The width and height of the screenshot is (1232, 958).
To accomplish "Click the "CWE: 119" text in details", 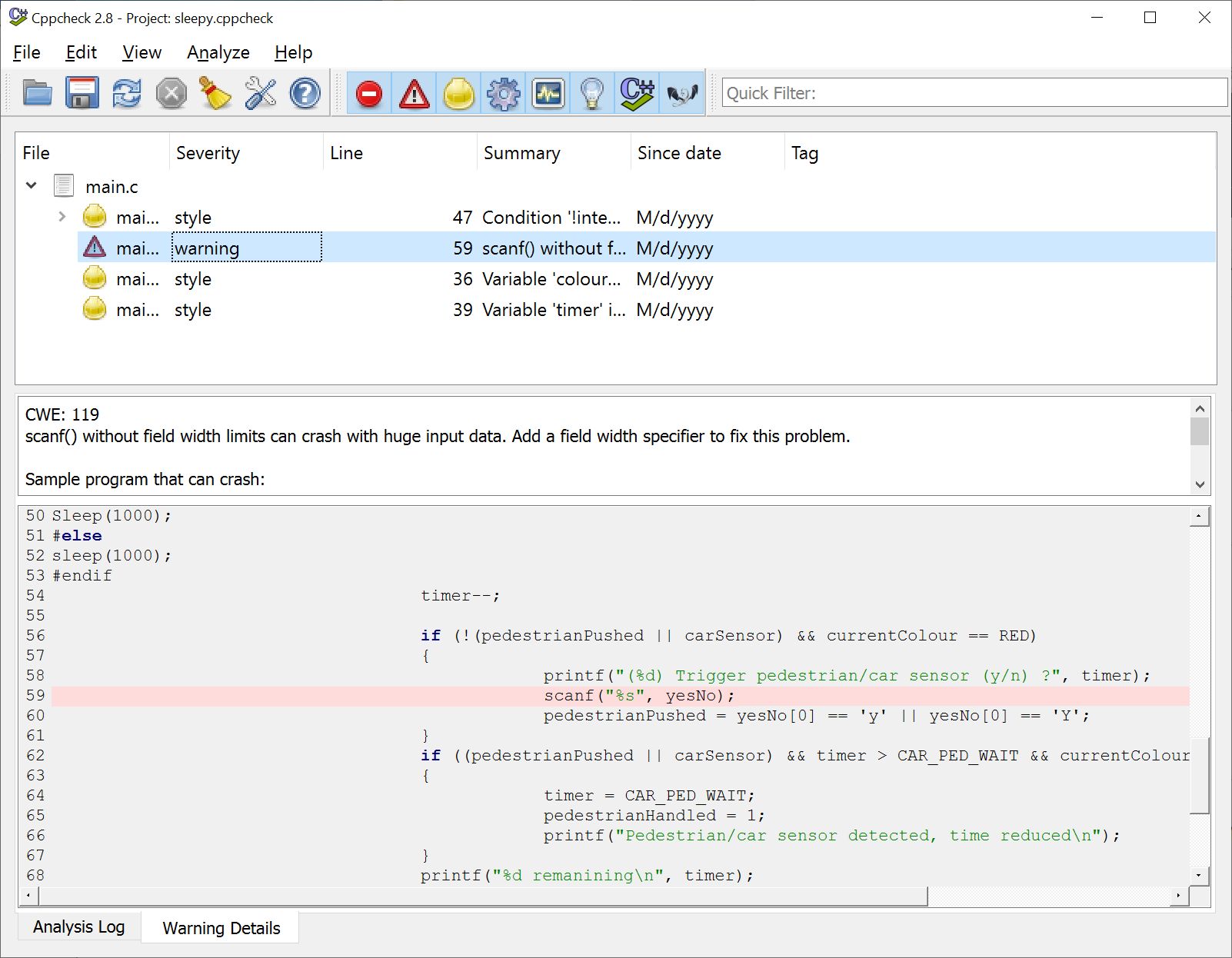I will [62, 414].
